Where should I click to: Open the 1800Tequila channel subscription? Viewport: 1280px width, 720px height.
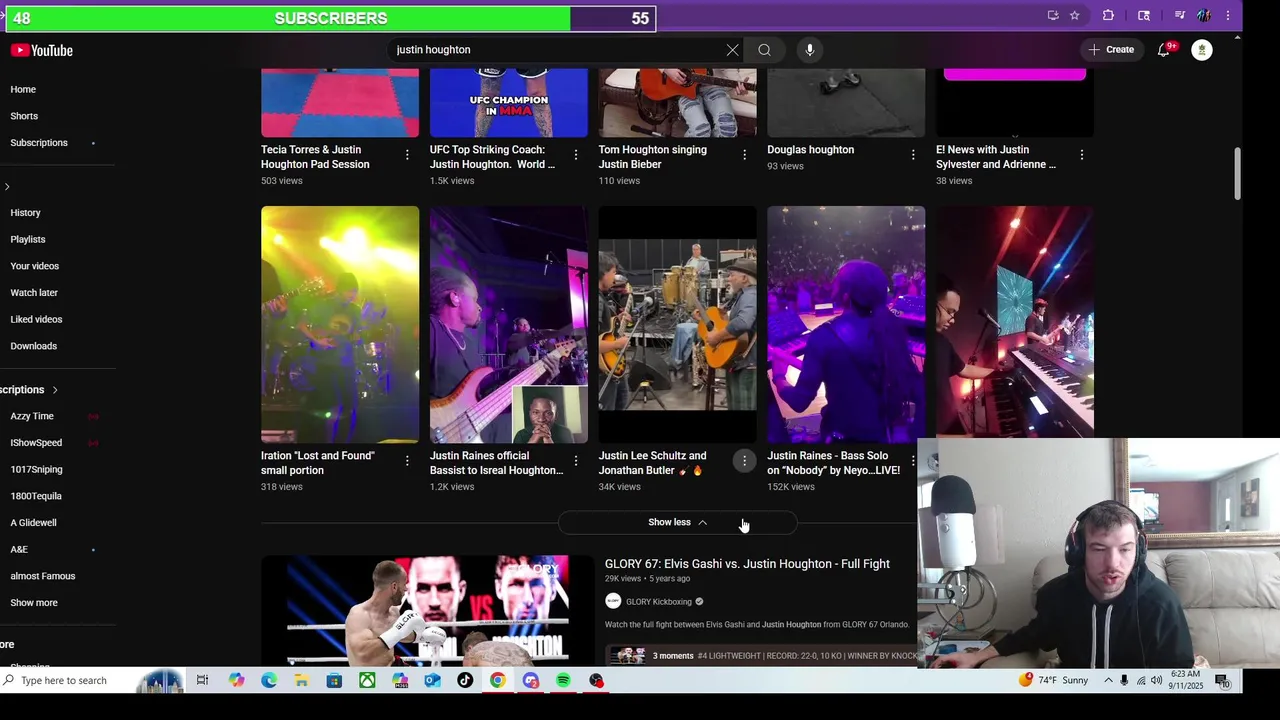click(36, 496)
